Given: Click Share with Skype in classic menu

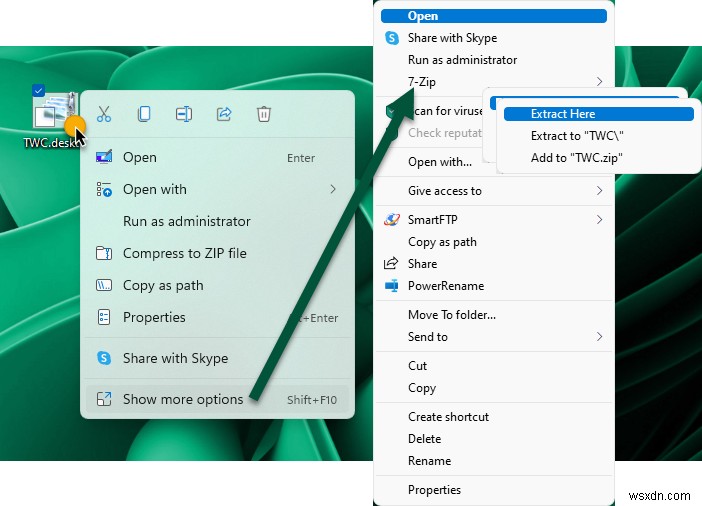Looking at the screenshot, I should tap(494, 38).
